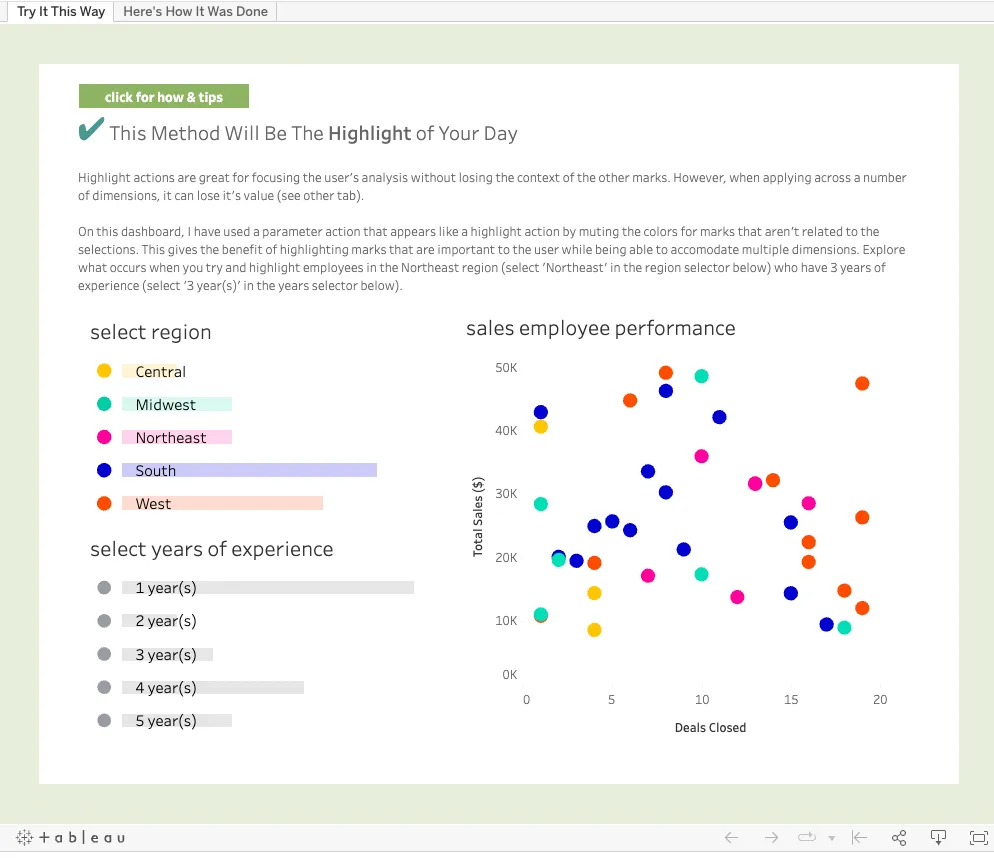Open the Share icon in the toolbar
This screenshot has width=994, height=858.
899,837
